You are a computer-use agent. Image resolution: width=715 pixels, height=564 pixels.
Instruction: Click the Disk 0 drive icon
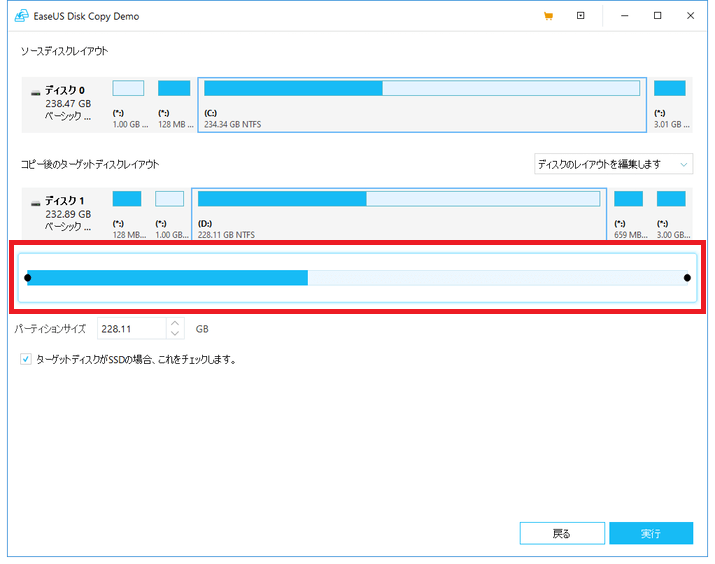coord(36,90)
